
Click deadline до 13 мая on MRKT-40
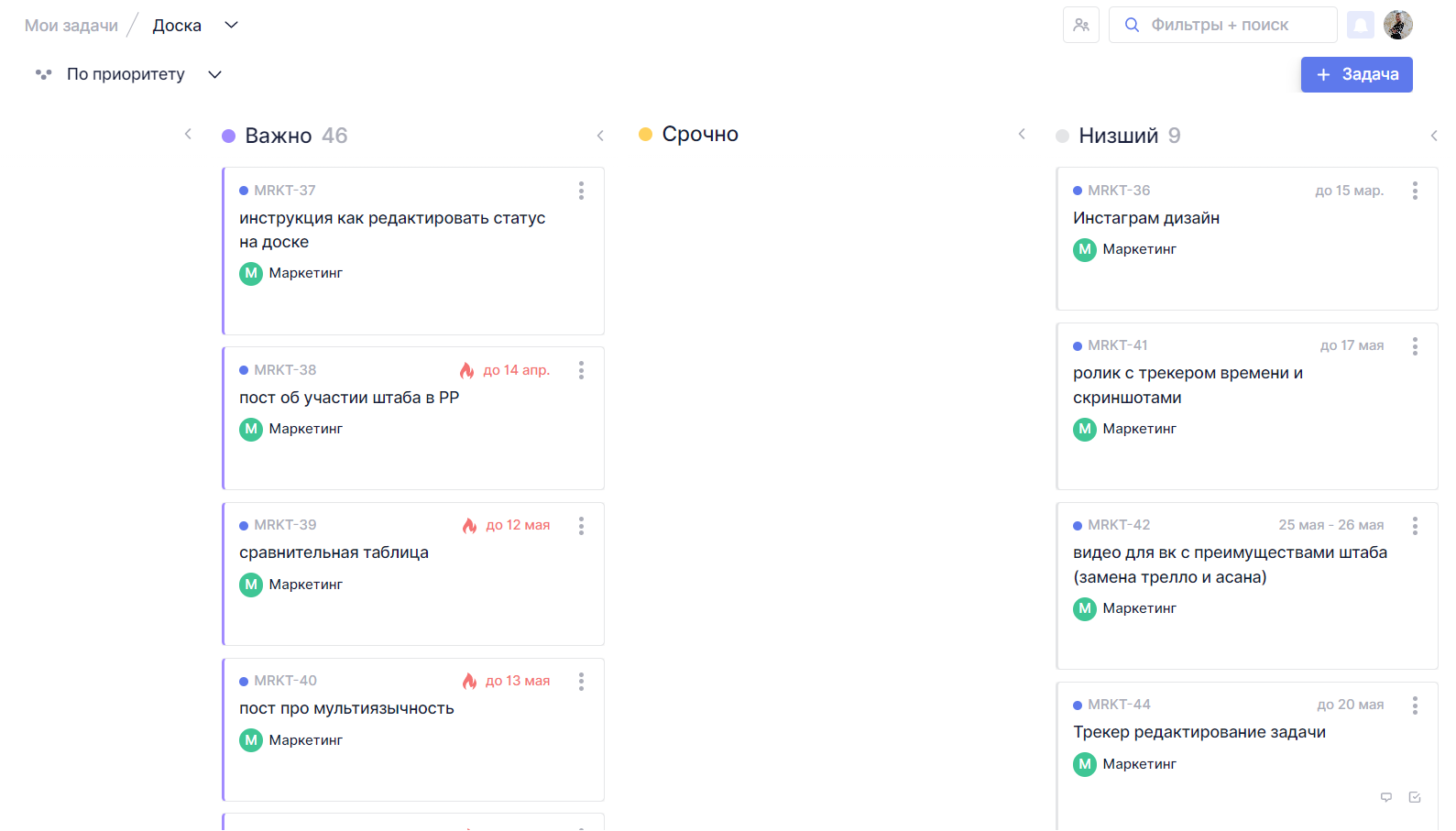coord(518,681)
